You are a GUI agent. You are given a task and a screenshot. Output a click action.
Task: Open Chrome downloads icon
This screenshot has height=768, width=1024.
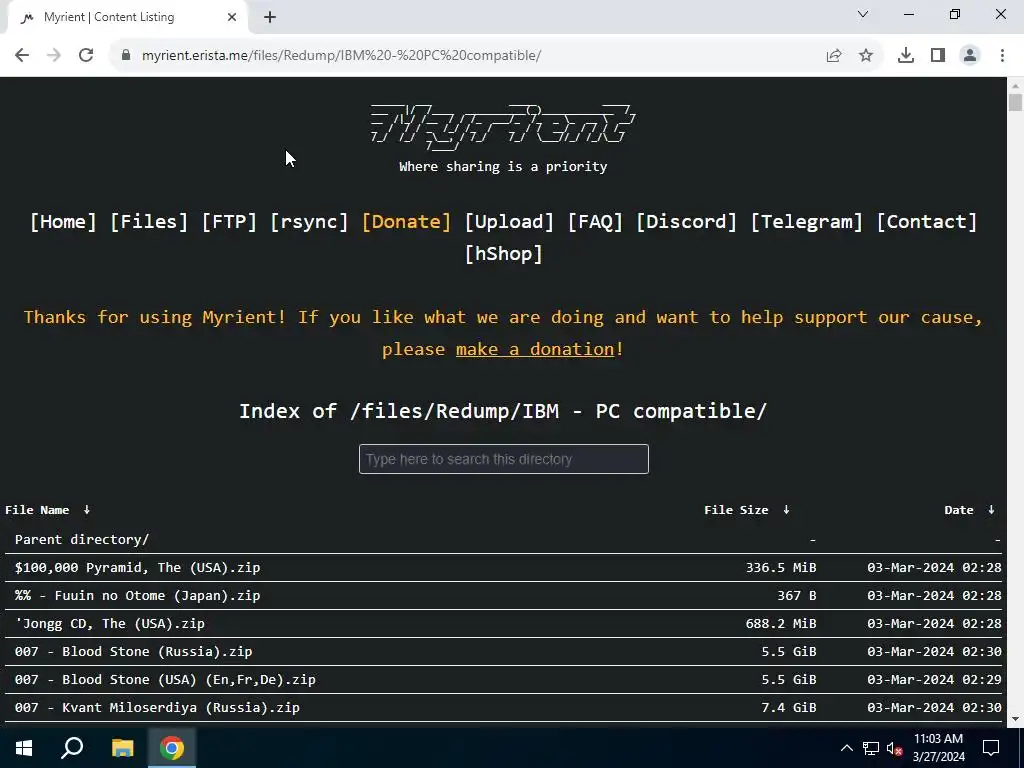coord(906,56)
